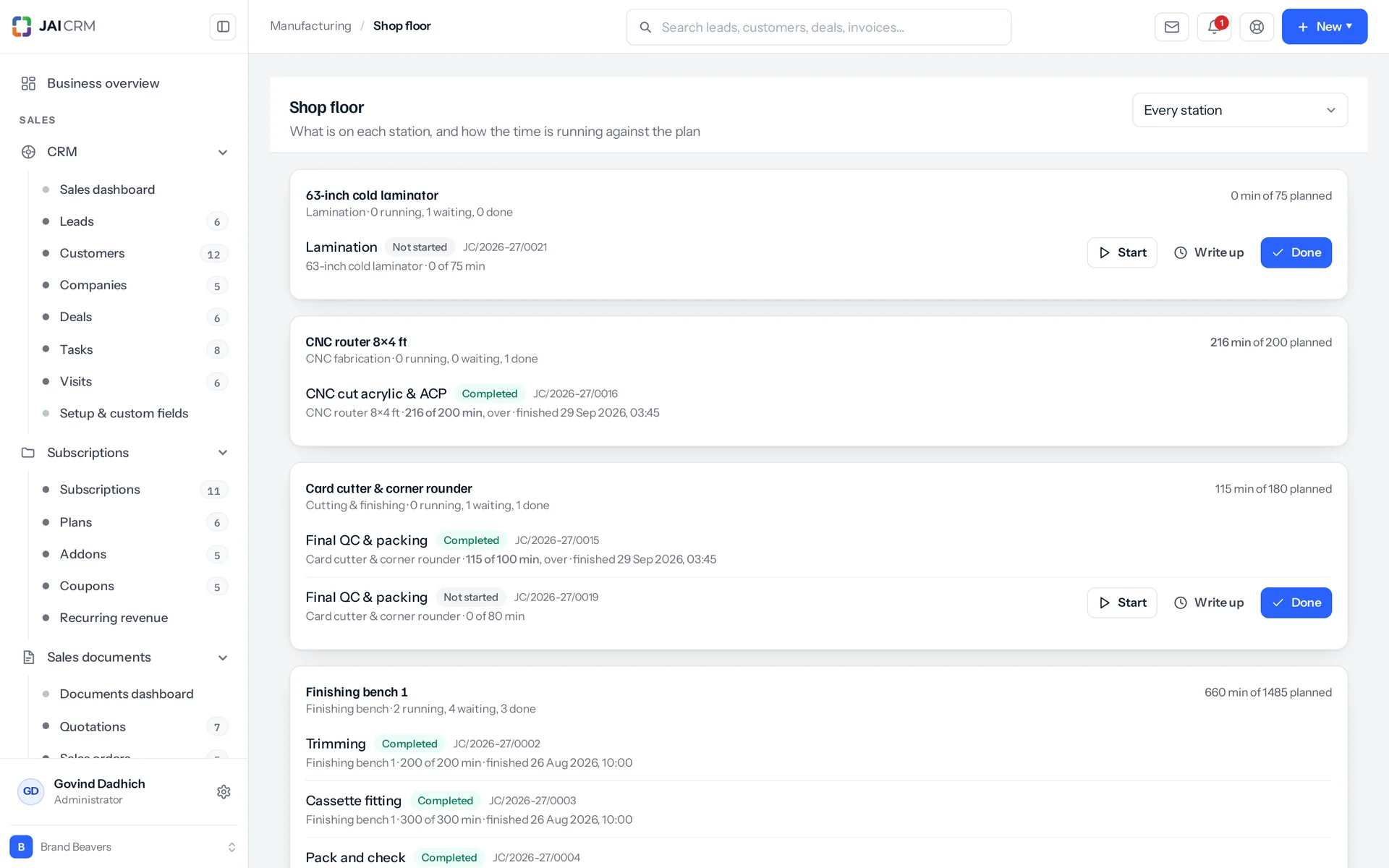Click Write up for Lamination job
This screenshot has width=1389, height=868.
click(1209, 252)
